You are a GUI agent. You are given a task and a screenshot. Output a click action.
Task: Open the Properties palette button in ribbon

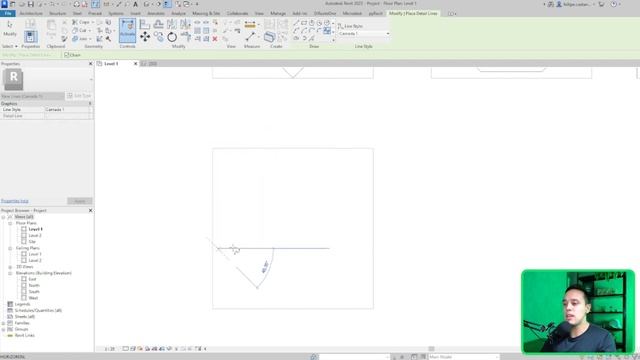[x=30, y=37]
